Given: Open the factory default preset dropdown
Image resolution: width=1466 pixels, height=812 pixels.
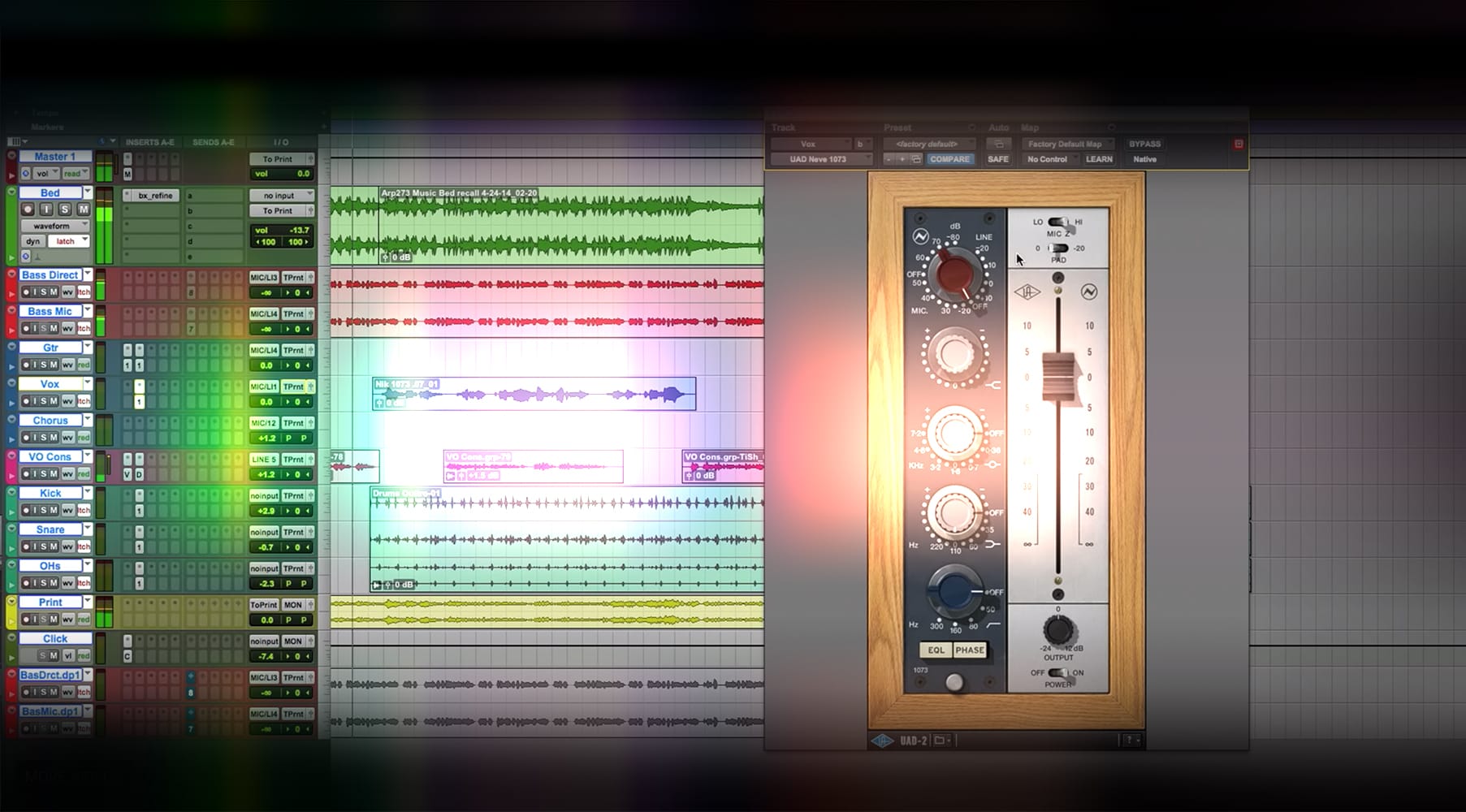Looking at the screenshot, I should tap(928, 144).
